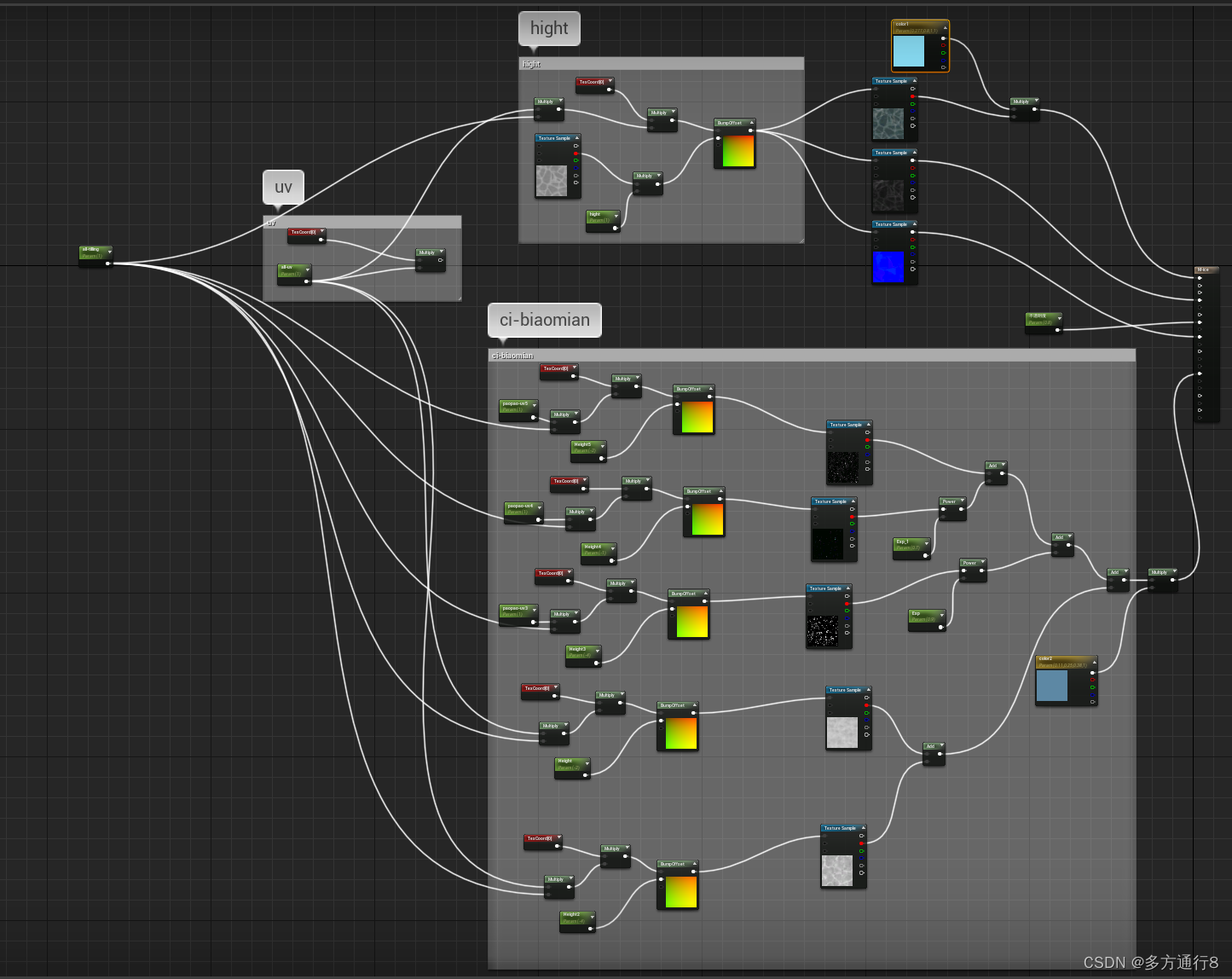Select the BumpOffset node inside the hight comment
Viewport: 1232px width, 979px height.
point(735,123)
